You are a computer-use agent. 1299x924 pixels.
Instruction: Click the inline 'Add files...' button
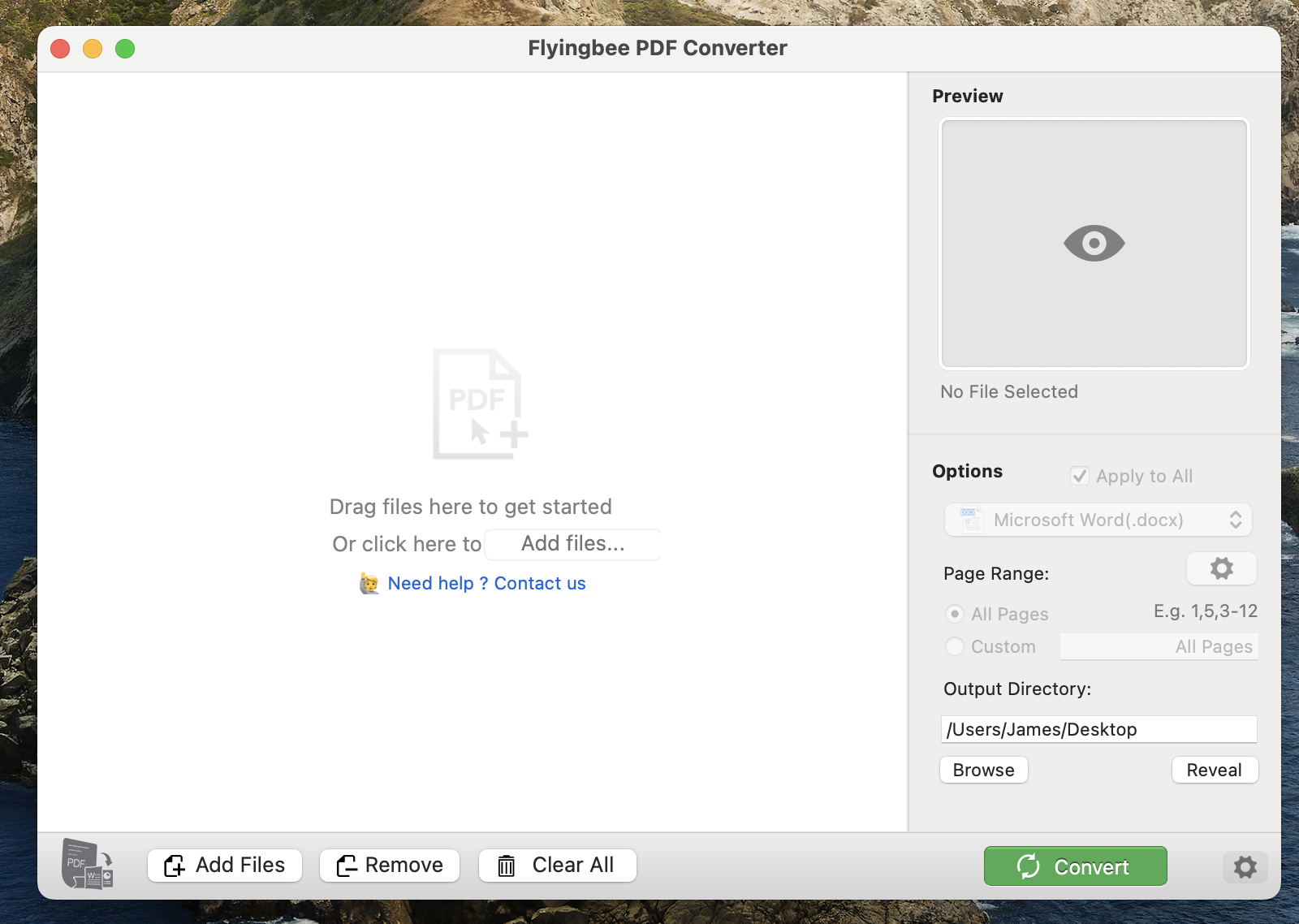coord(572,544)
